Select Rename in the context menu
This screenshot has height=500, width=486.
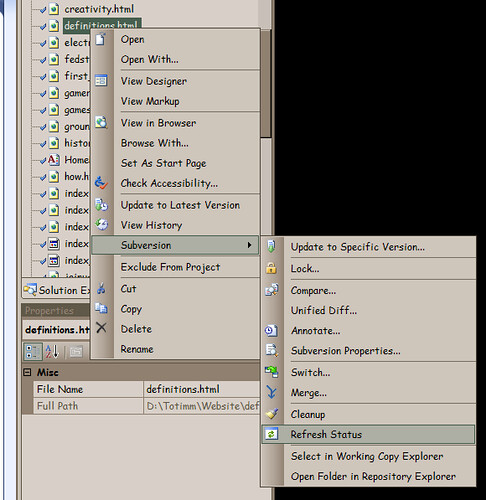click(x=175, y=349)
